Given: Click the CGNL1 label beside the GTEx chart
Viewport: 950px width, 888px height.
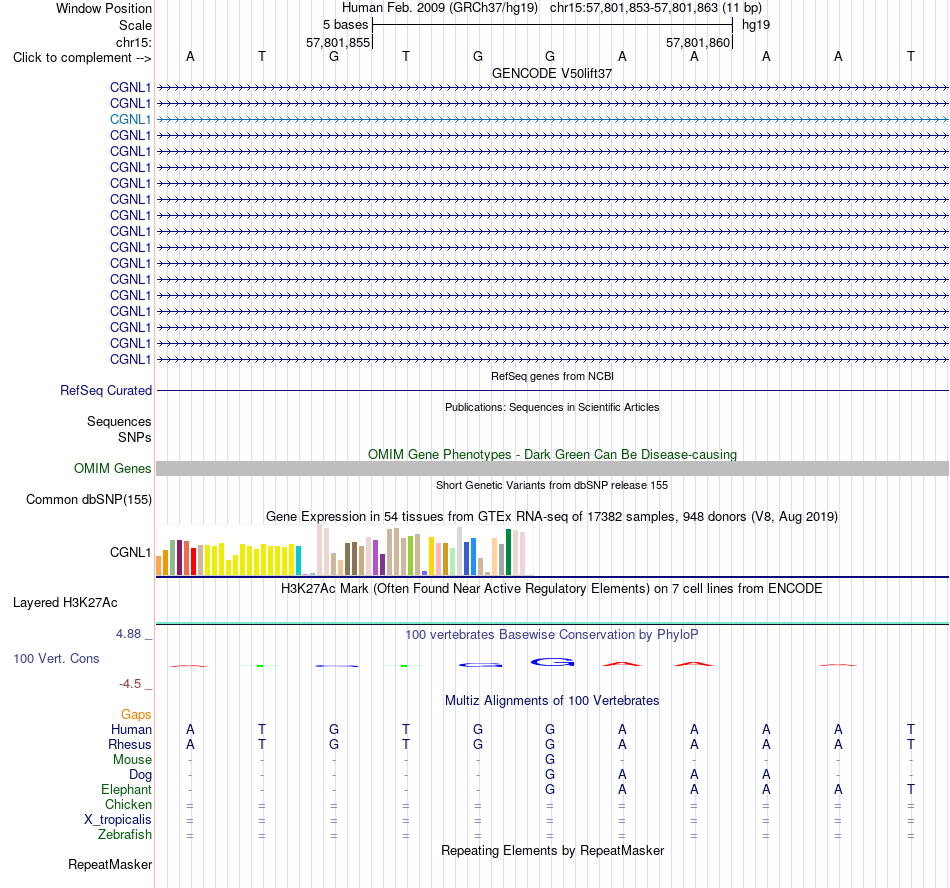Looking at the screenshot, I should point(130,552).
